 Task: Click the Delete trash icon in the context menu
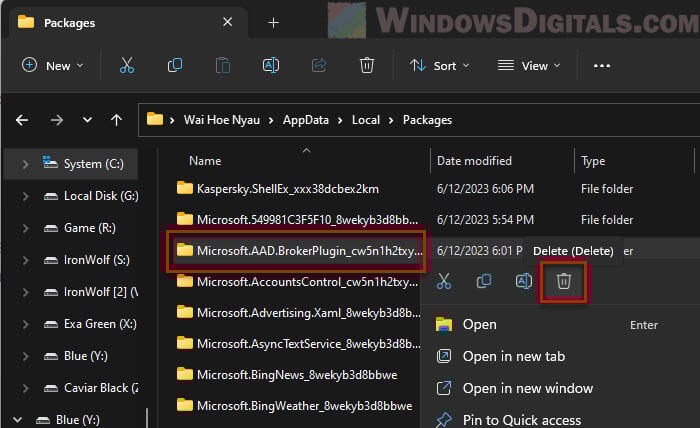point(563,282)
